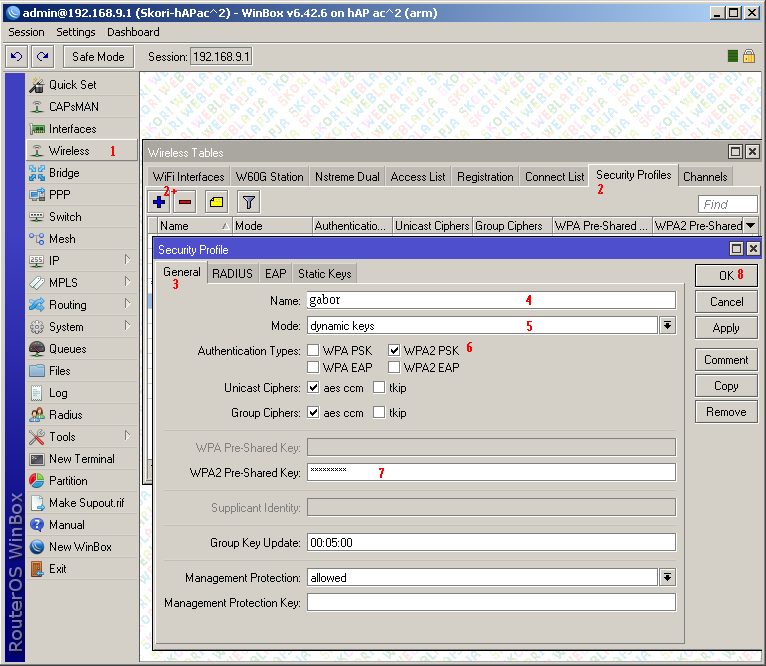The width and height of the screenshot is (766, 666).
Task: Switch to the RADIUS tab
Action: [232, 273]
